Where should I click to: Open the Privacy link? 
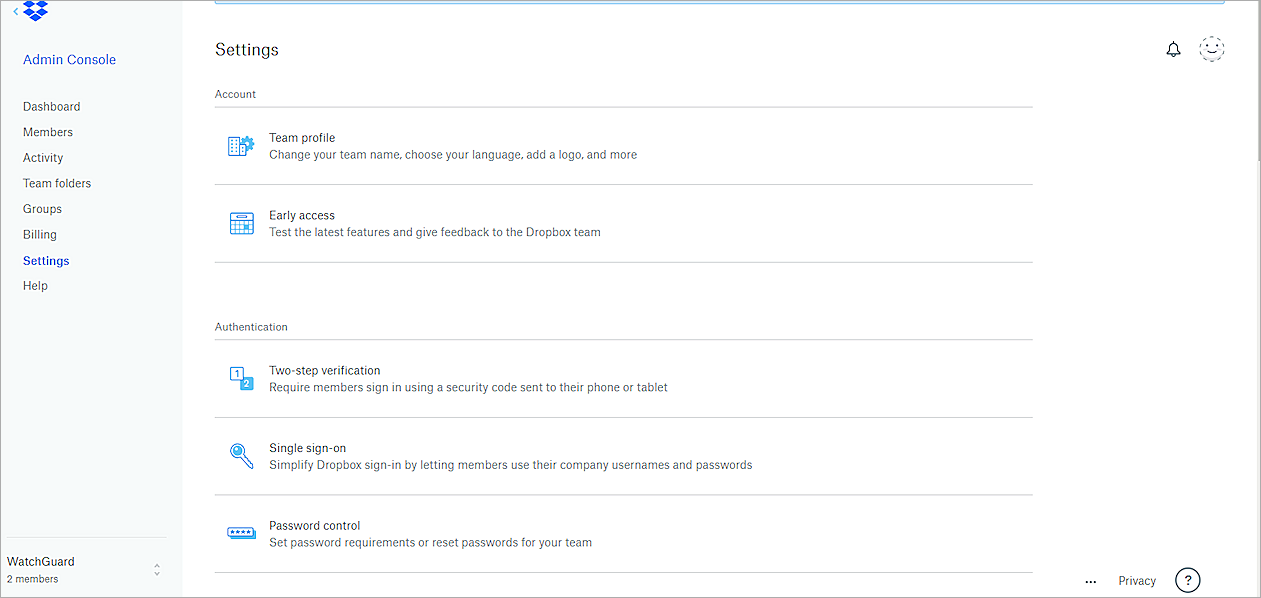[1136, 580]
